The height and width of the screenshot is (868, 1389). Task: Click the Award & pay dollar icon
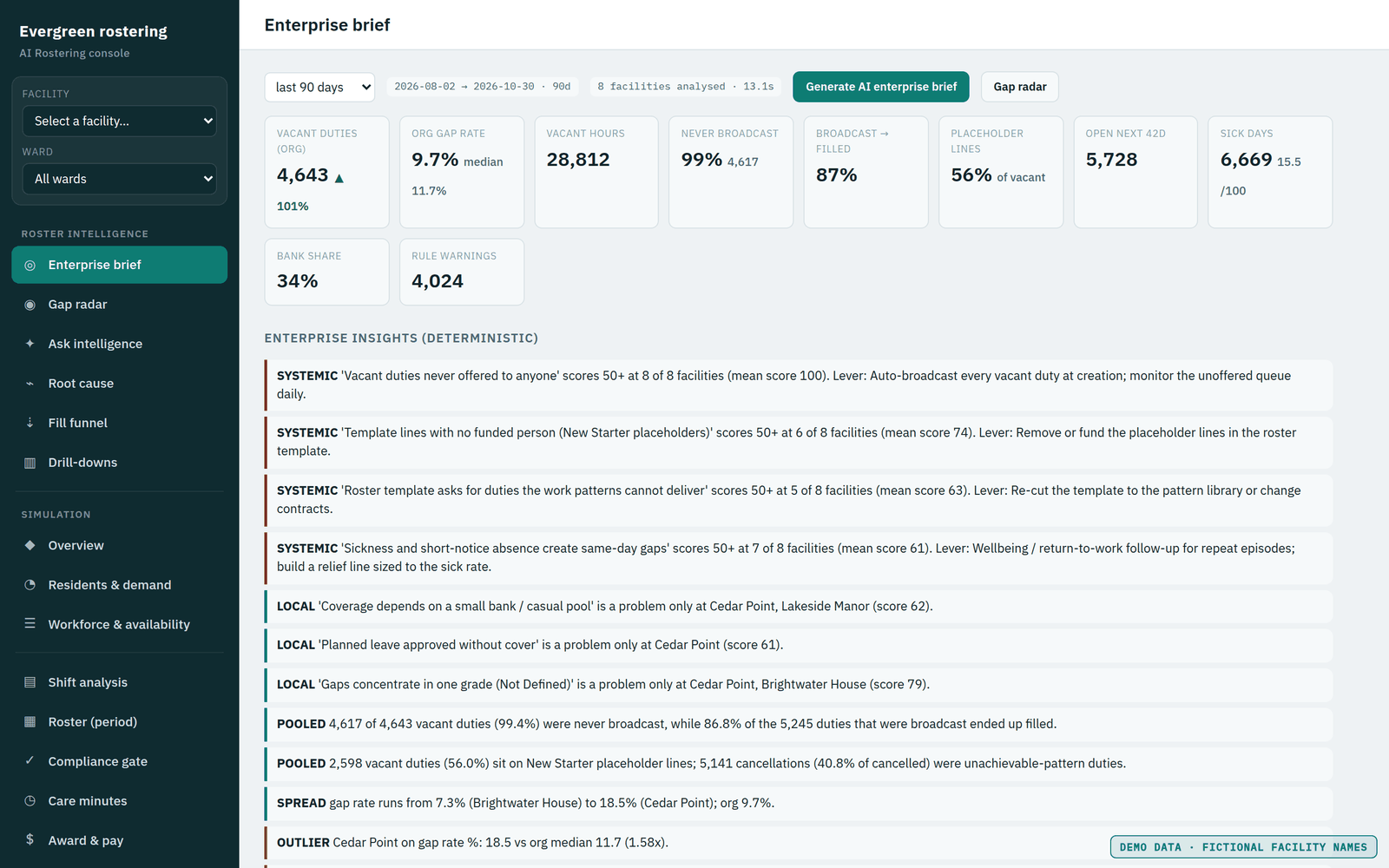pyautogui.click(x=30, y=840)
